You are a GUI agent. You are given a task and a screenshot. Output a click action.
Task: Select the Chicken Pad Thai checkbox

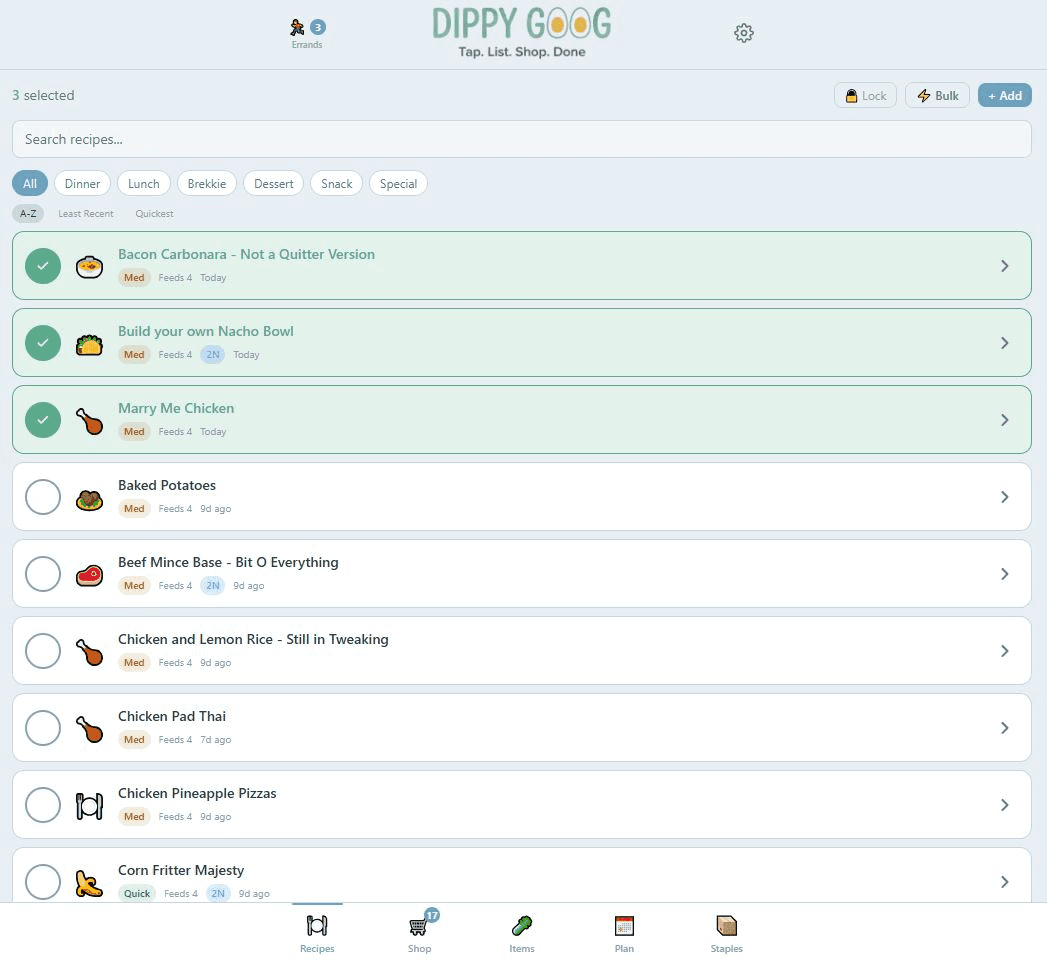43,727
